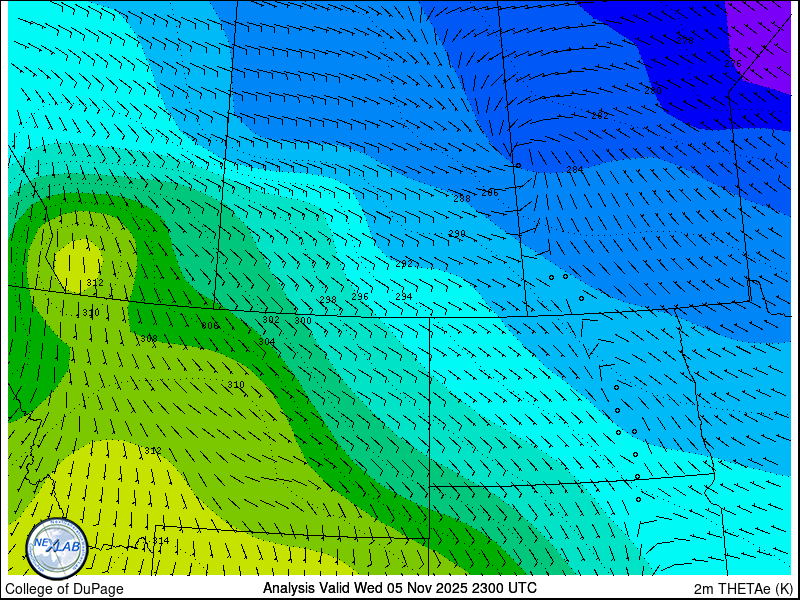This screenshot has height=600, width=800.
Task: Select the 306 contour label
Action: [210, 326]
